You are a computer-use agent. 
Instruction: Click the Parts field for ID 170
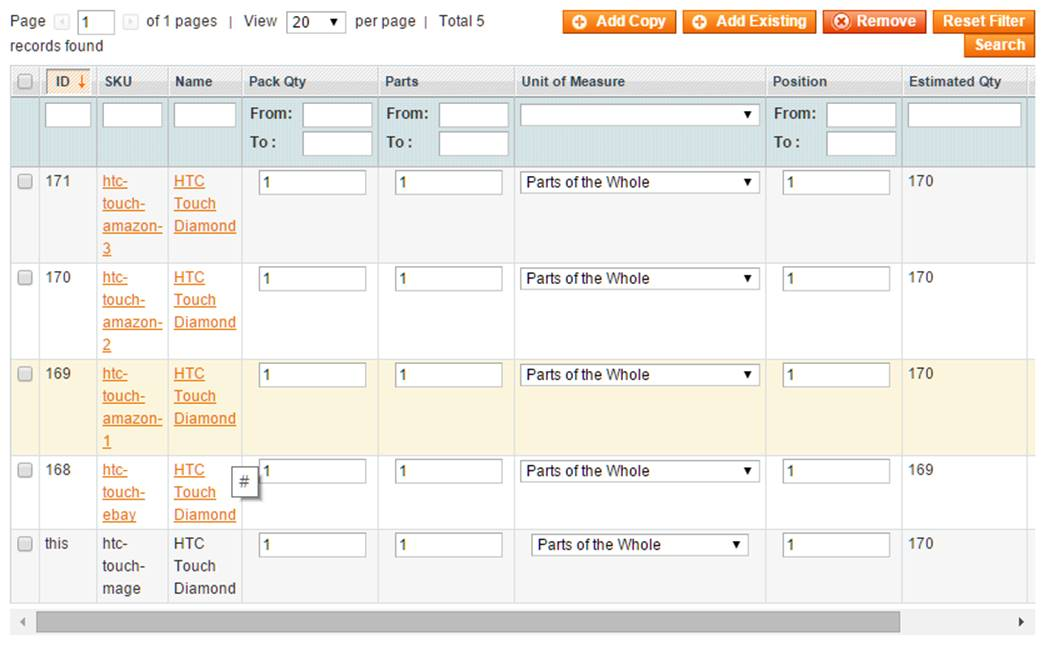(448, 278)
